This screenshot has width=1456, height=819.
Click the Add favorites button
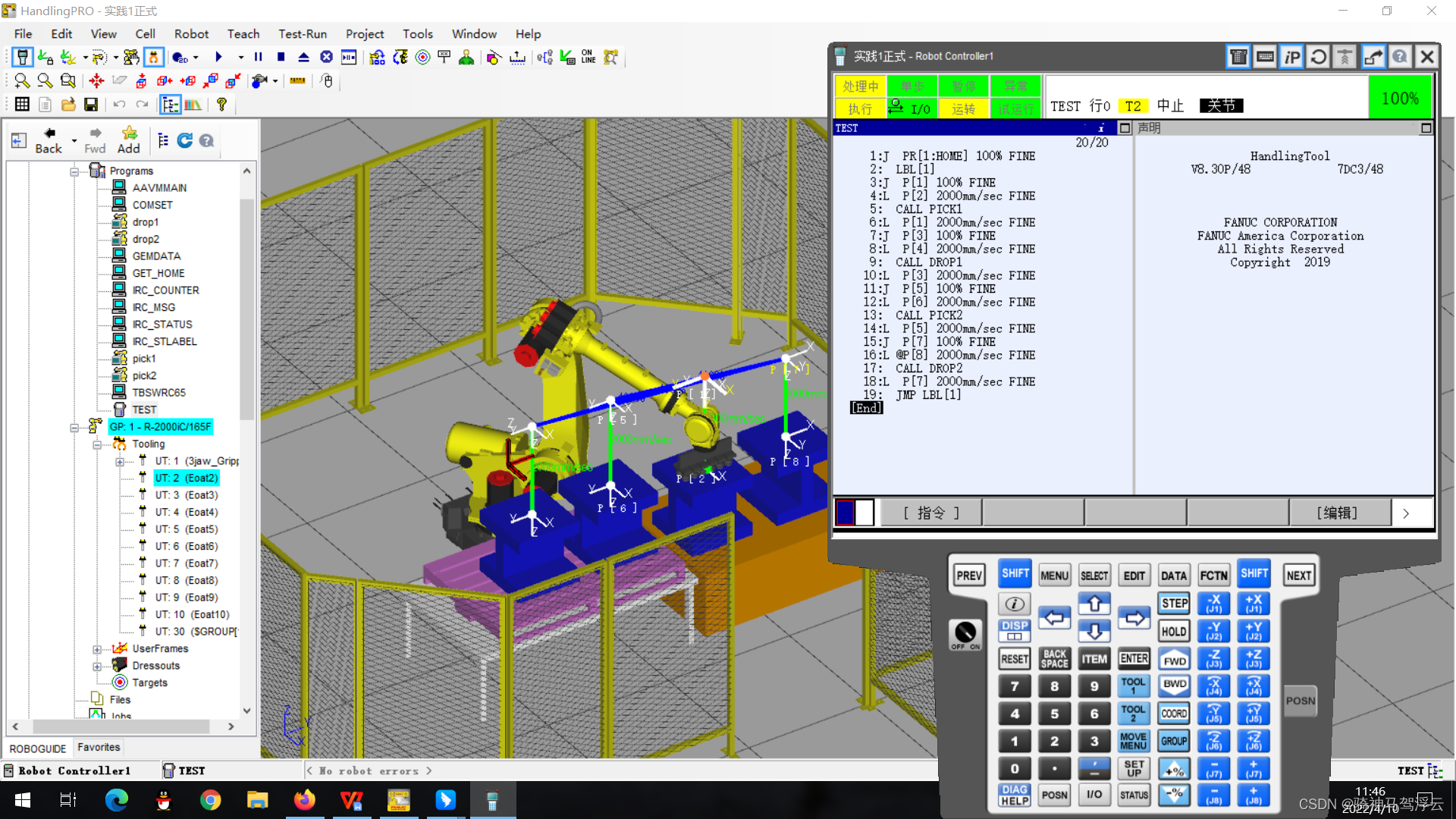128,141
